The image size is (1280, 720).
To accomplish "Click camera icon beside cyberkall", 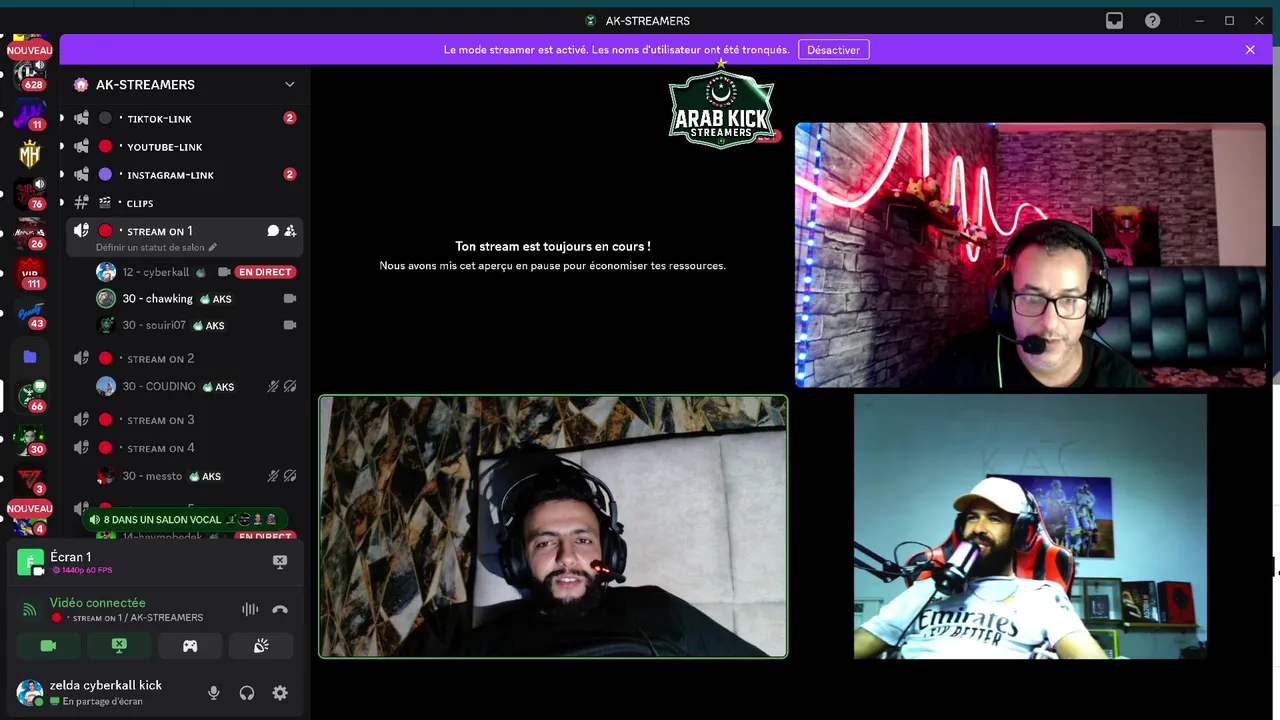I will click(224, 272).
